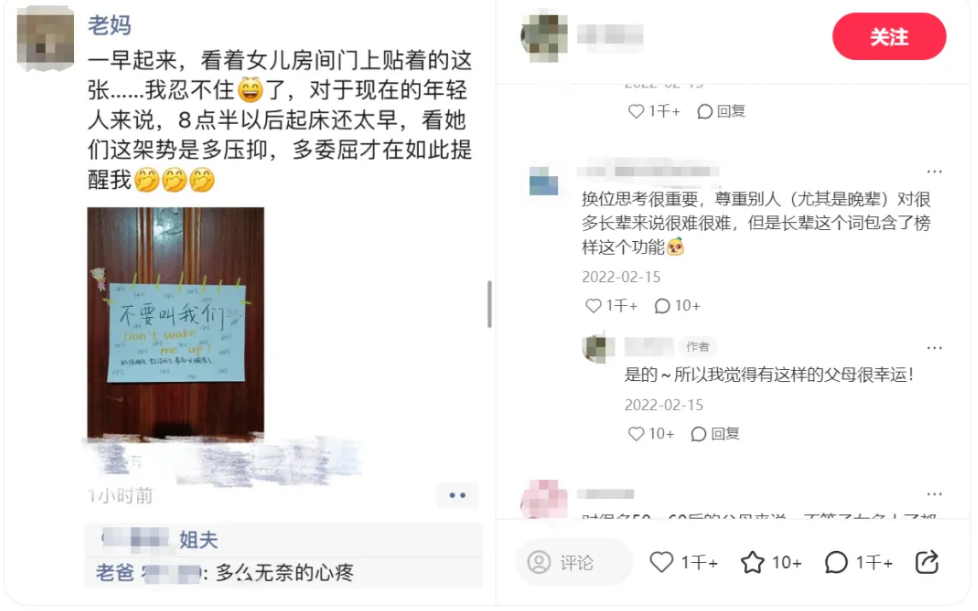This screenshot has height=611, width=978.
Task: Open the three-dot menu on 换位思考 comment
Action: (934, 171)
